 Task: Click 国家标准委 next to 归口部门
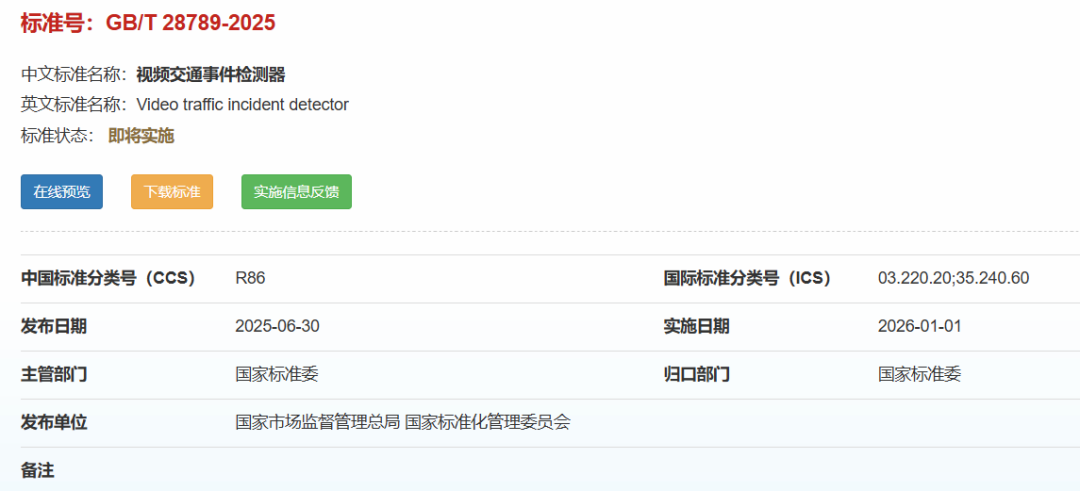click(920, 375)
